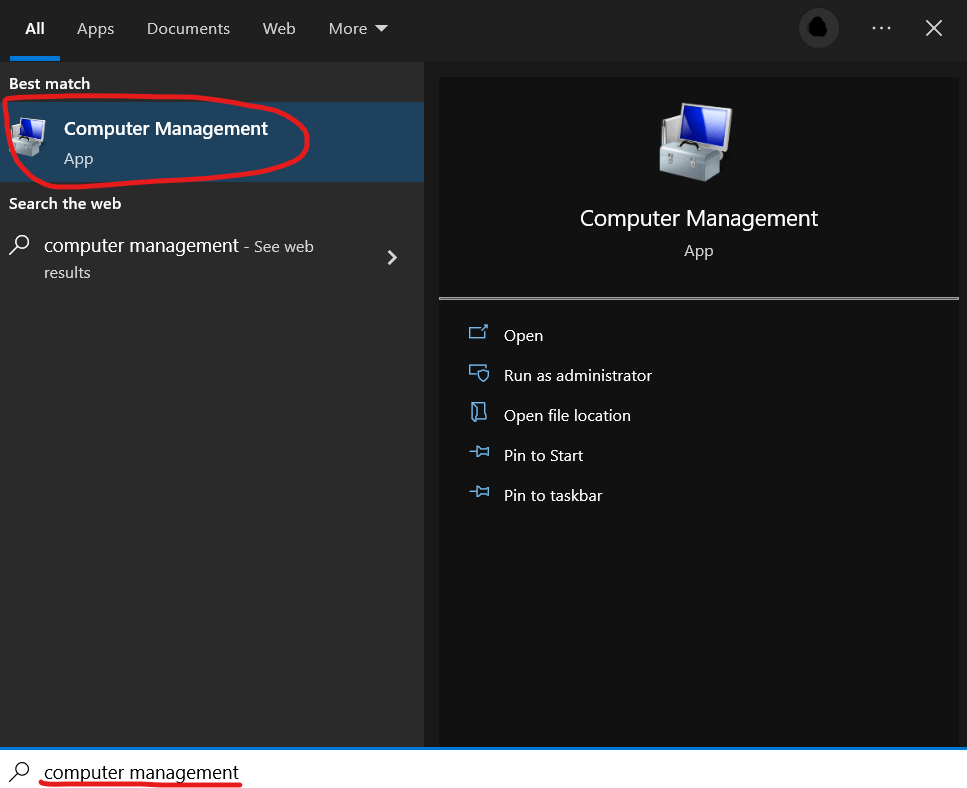
Task: Click the Computer Management toolbox icon in results
Action: [28, 137]
